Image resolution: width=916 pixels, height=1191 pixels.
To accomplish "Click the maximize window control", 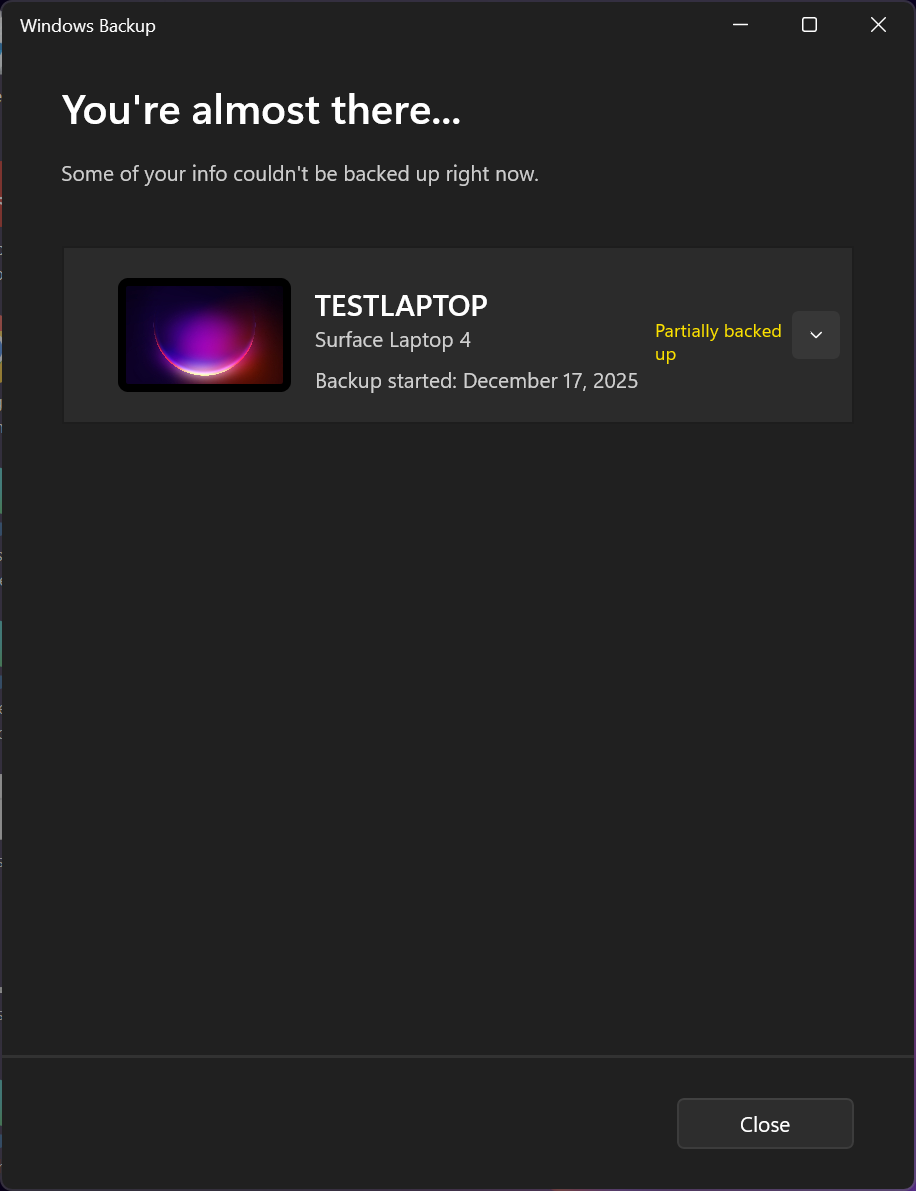I will click(x=809, y=24).
